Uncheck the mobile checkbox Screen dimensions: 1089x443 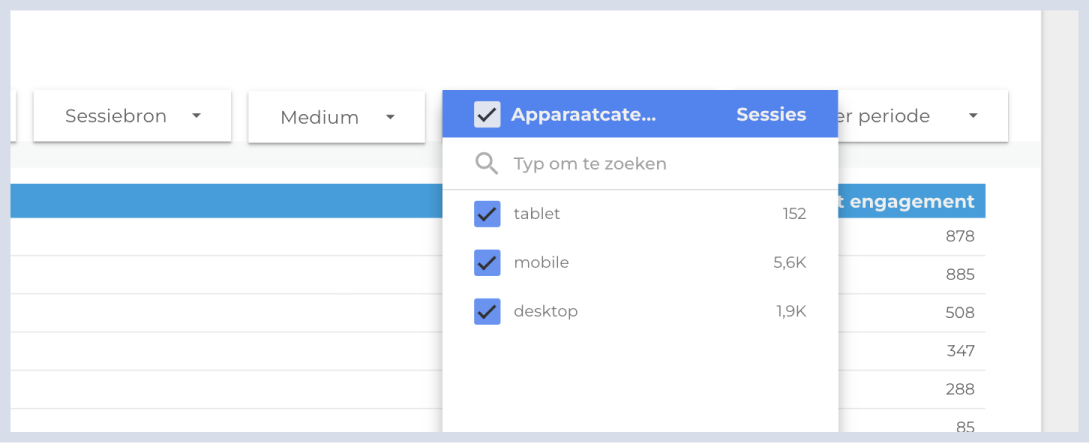488,262
